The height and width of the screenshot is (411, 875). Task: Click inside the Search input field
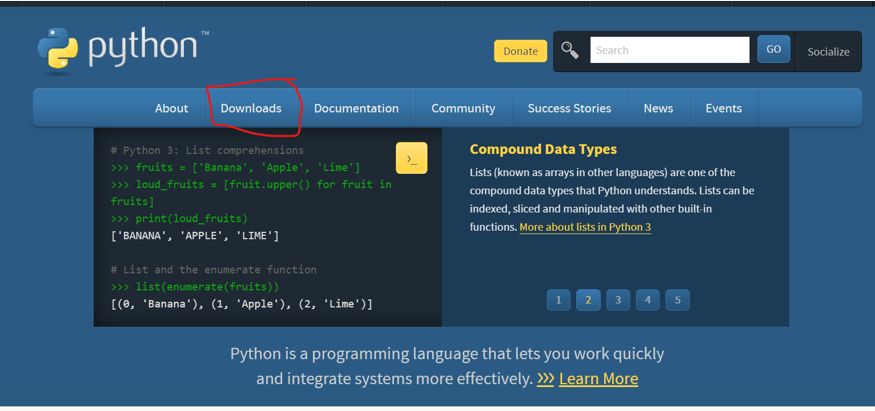coord(670,50)
